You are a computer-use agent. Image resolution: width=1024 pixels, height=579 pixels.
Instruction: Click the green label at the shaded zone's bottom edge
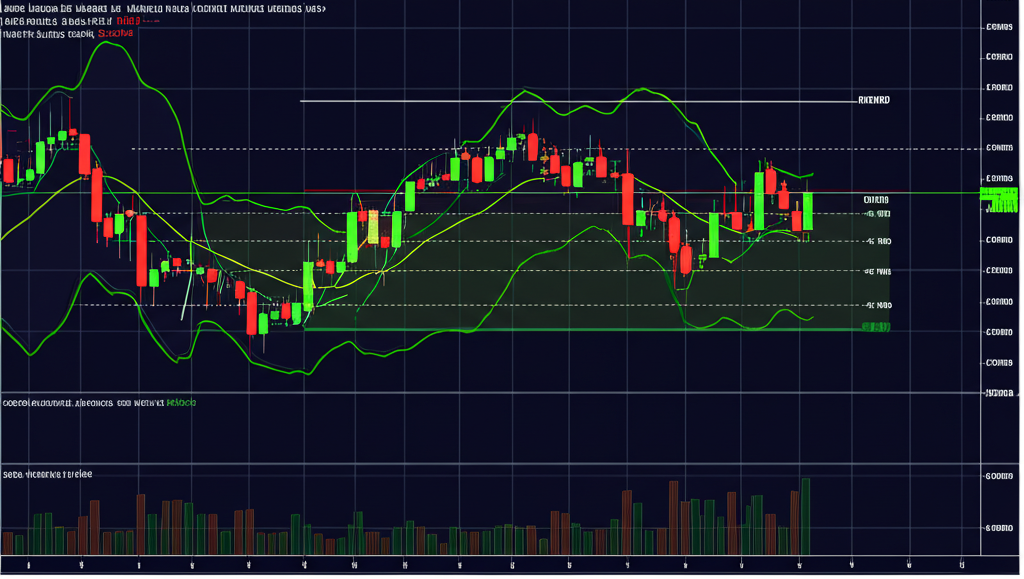click(876, 326)
